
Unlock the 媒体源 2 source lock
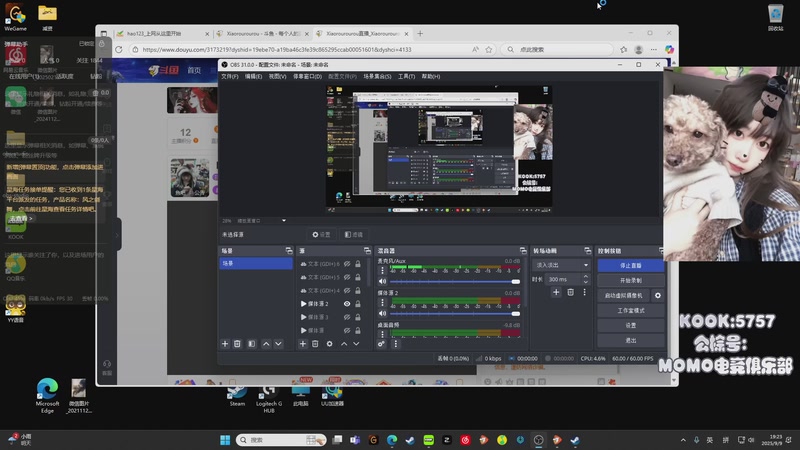(358, 304)
